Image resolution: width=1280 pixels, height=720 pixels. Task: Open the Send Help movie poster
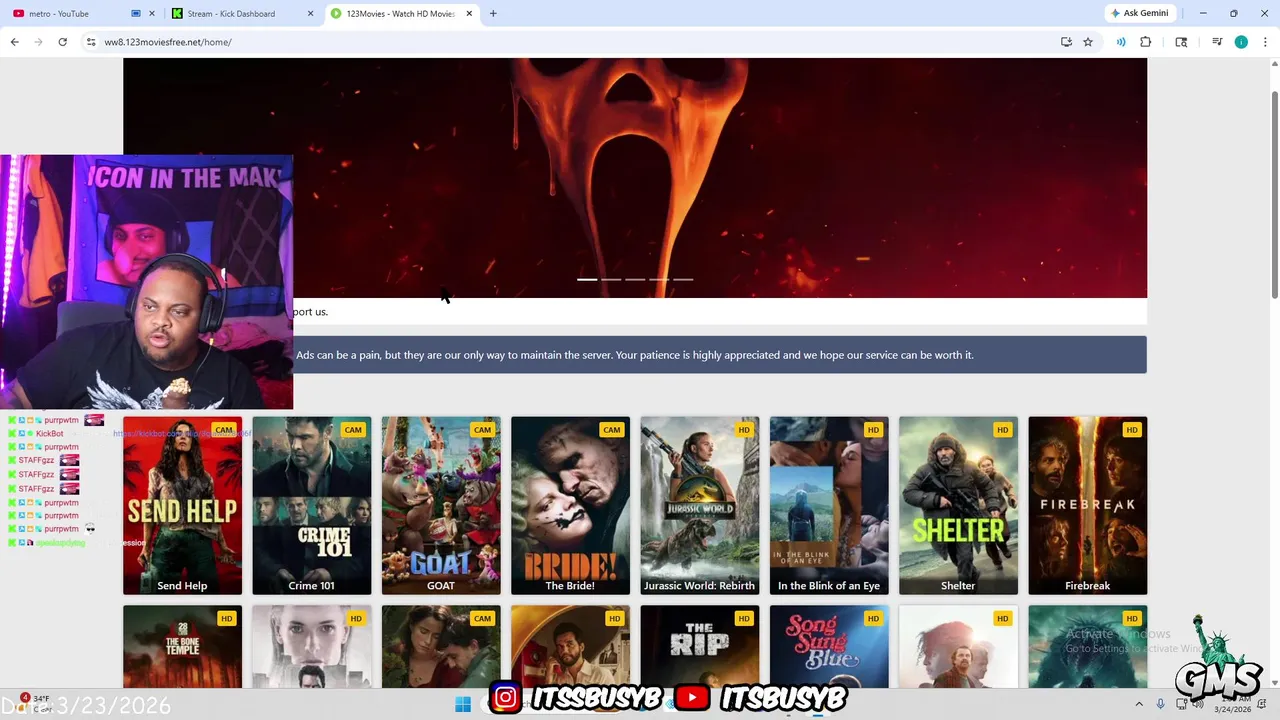[x=182, y=506]
